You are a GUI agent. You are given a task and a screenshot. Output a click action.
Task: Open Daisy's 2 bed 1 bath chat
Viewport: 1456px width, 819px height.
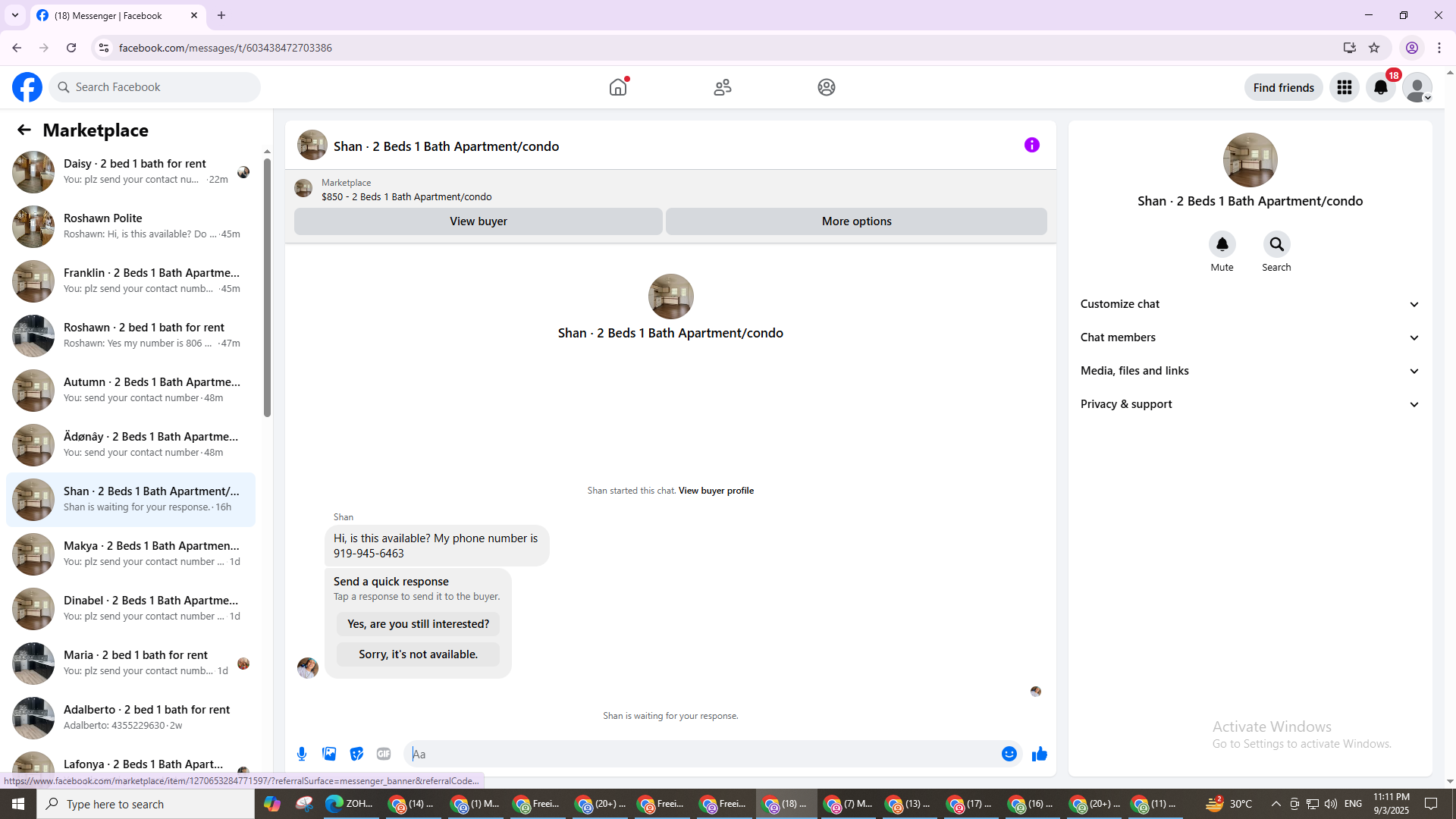[130, 172]
